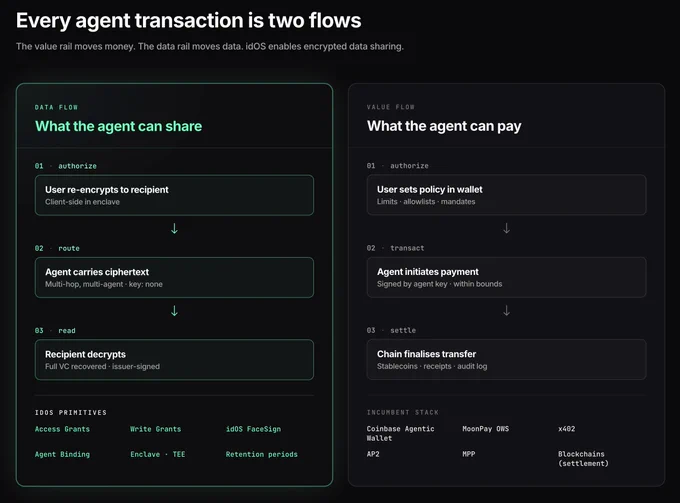Screen dimensions: 680x503
Task: Click Coinbase Agentic Wallet in incumbent stack
Action: 400,433
